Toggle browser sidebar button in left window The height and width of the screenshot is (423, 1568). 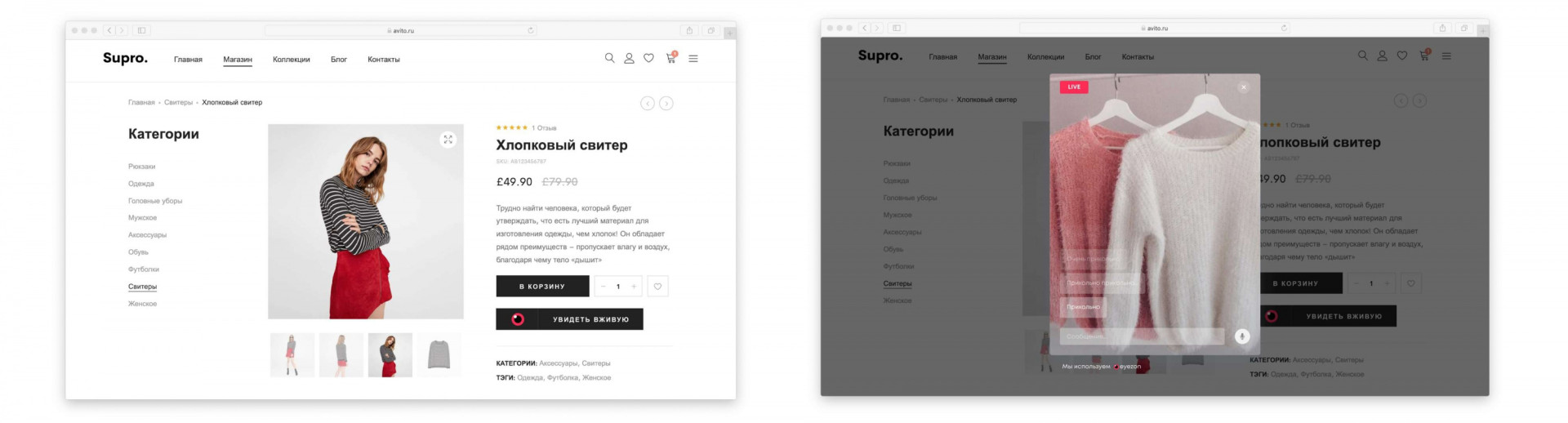click(x=141, y=30)
